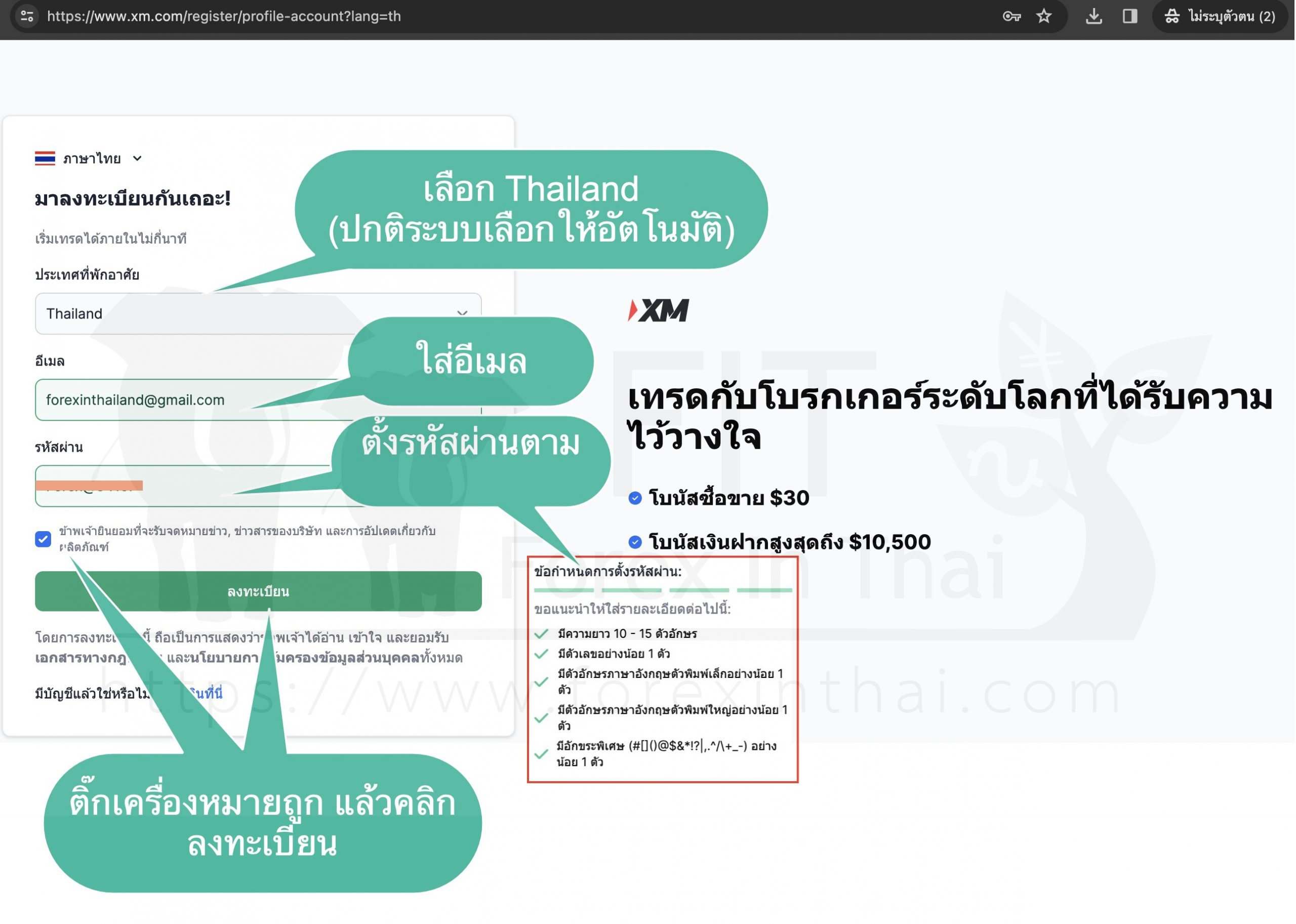This screenshot has width=1296, height=924.
Task: Click the มาลงทะเบียนกันเถอะ! heading
Action: click(133, 198)
